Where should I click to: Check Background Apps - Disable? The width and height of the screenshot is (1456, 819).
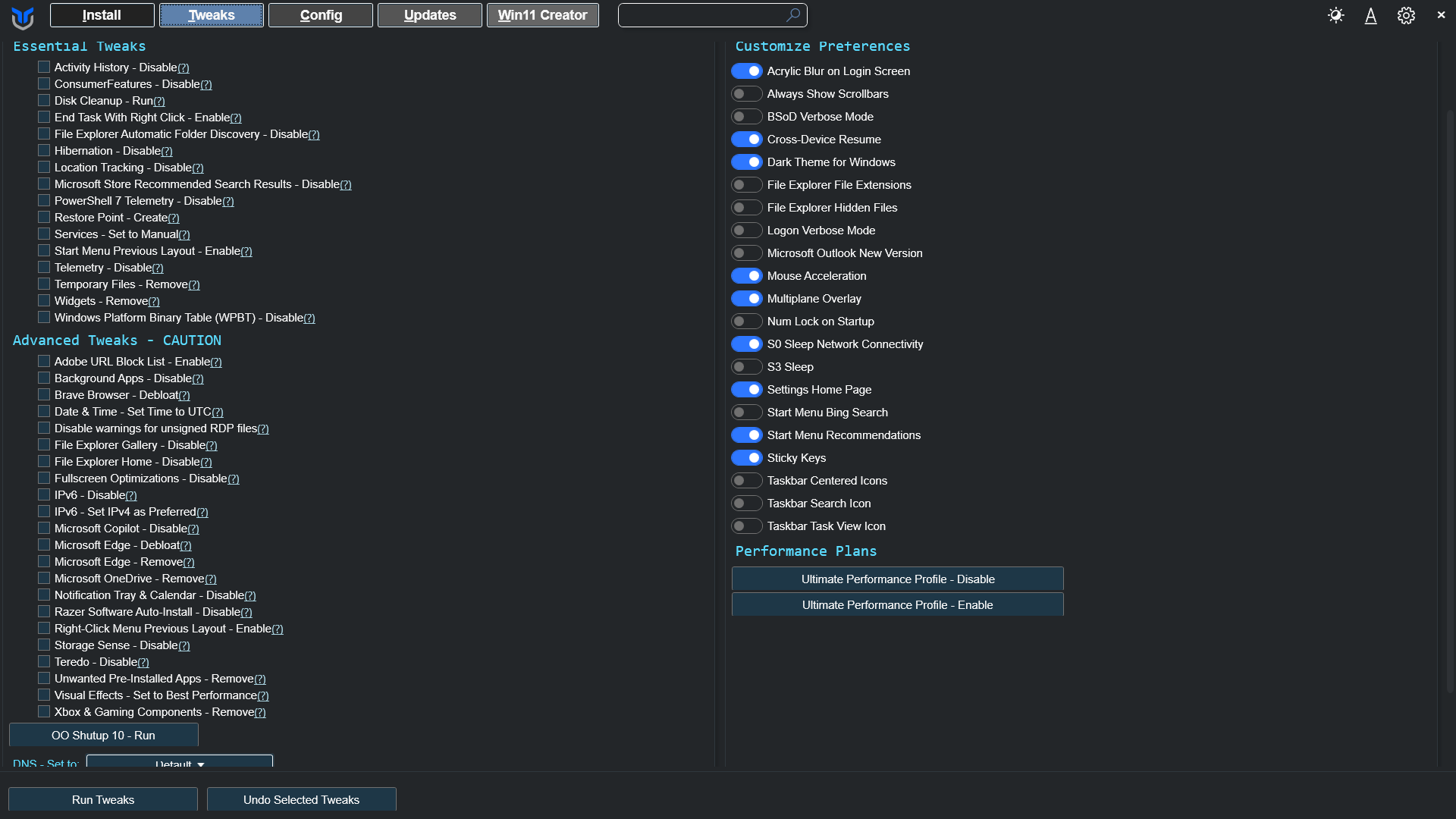point(44,378)
